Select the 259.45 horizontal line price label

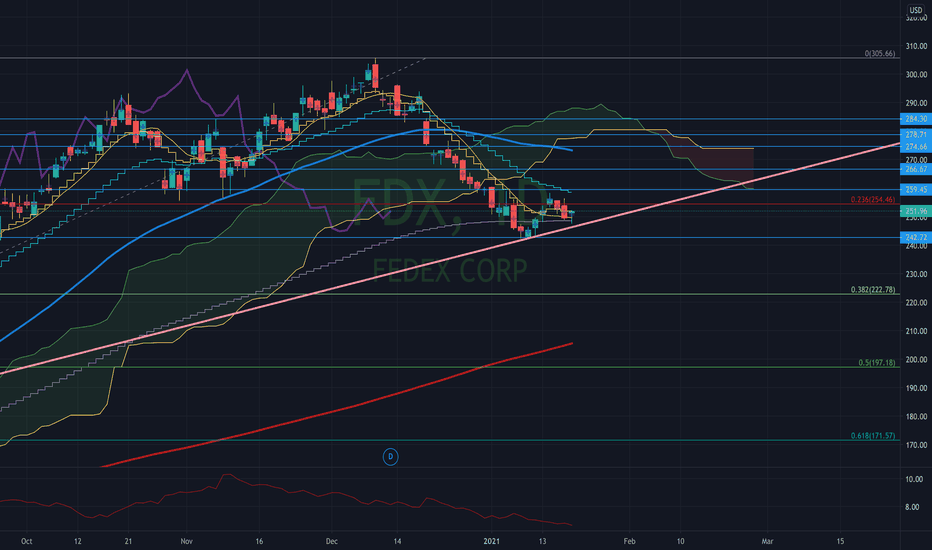(x=915, y=190)
